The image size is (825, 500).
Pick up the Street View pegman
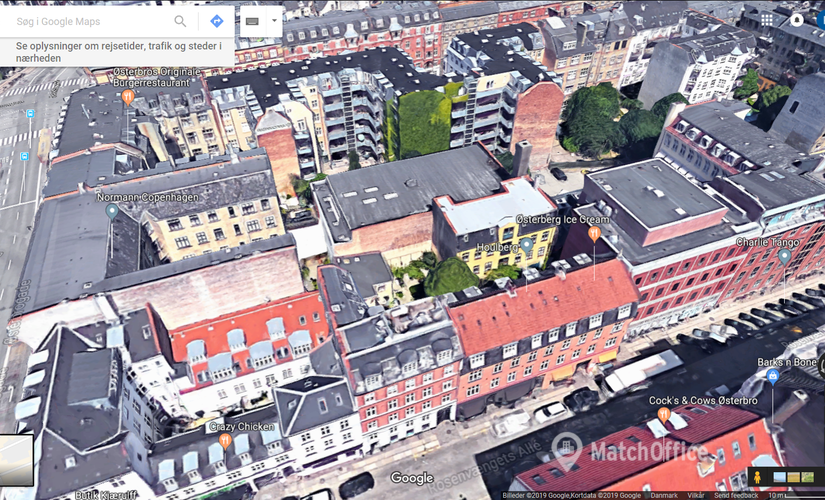click(x=757, y=477)
